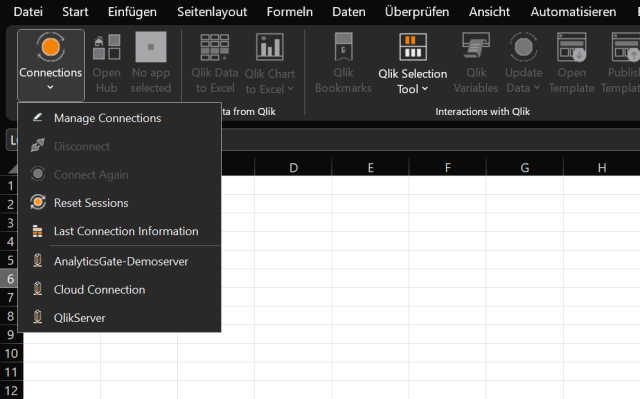Select column D header

point(293,168)
